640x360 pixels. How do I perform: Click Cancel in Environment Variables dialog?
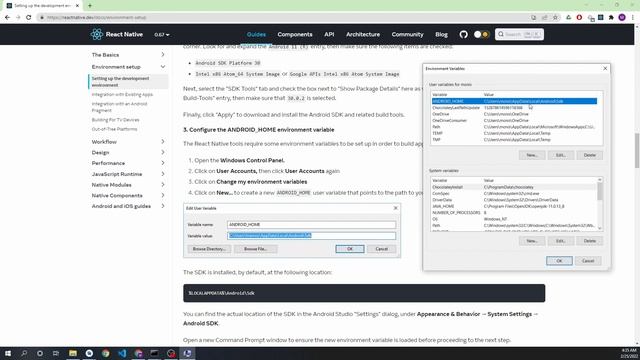click(588, 261)
